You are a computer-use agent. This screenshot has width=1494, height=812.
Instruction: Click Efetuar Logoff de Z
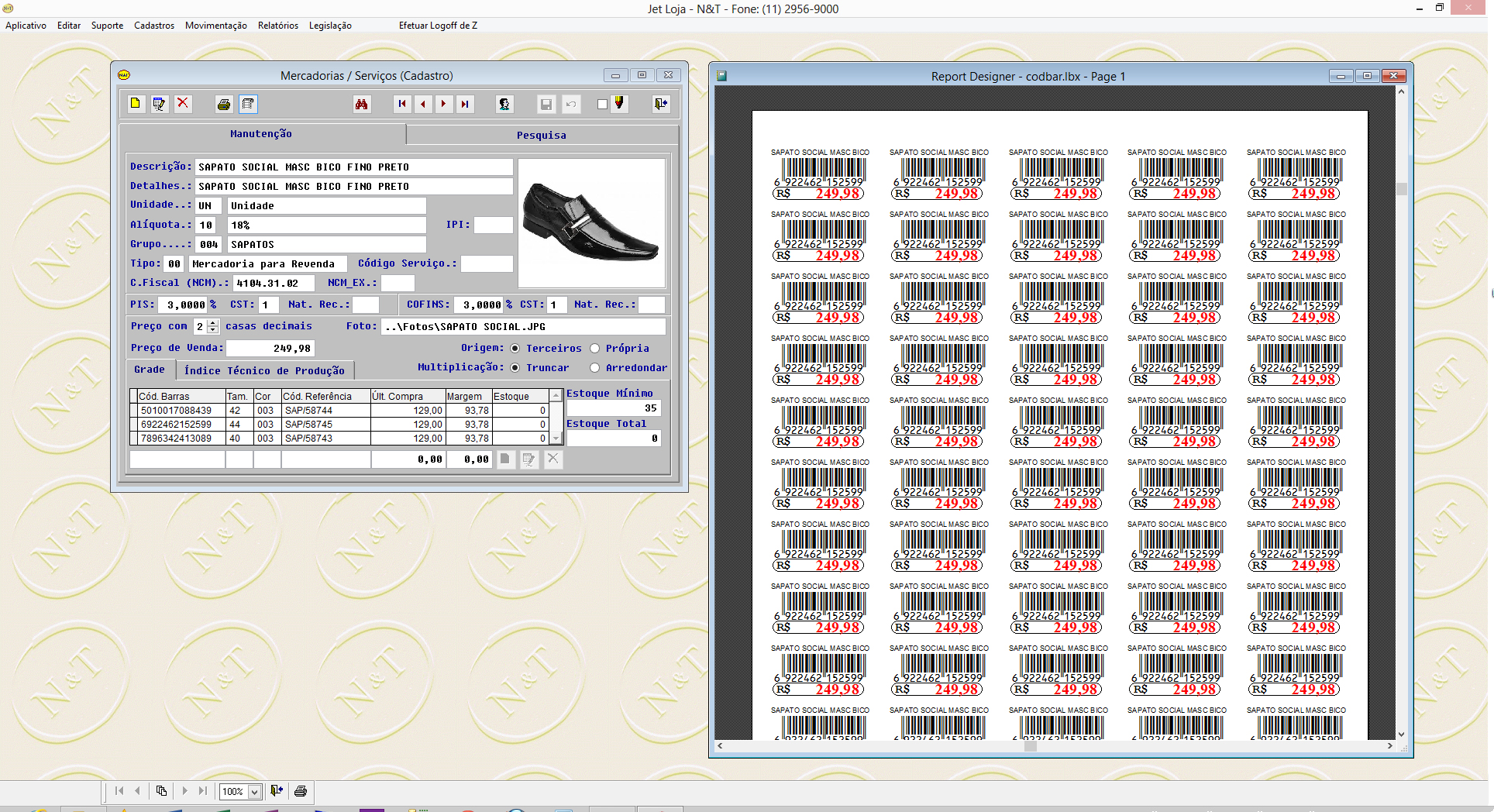(438, 26)
